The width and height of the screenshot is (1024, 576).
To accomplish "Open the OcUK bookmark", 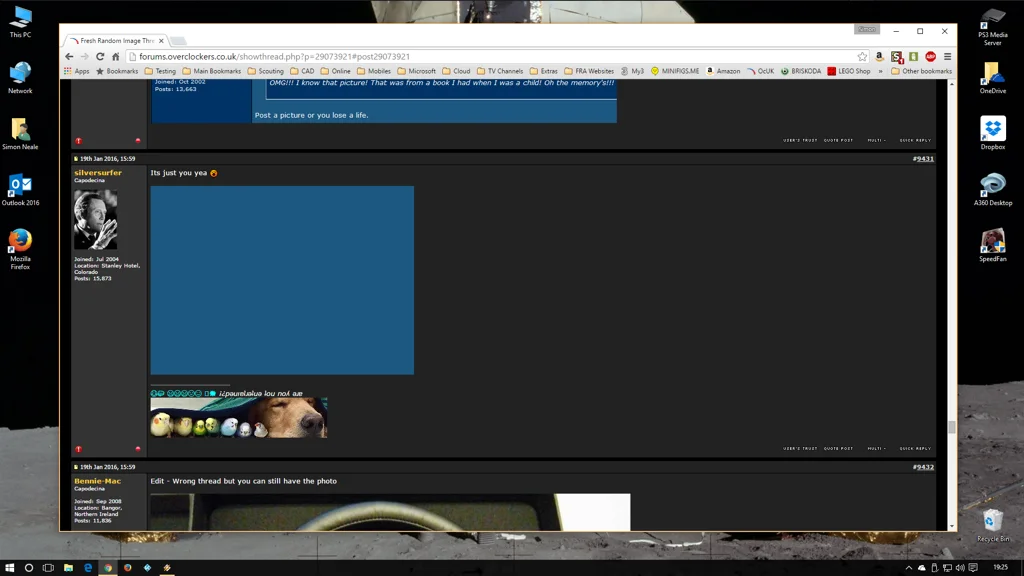I will 760,71.
